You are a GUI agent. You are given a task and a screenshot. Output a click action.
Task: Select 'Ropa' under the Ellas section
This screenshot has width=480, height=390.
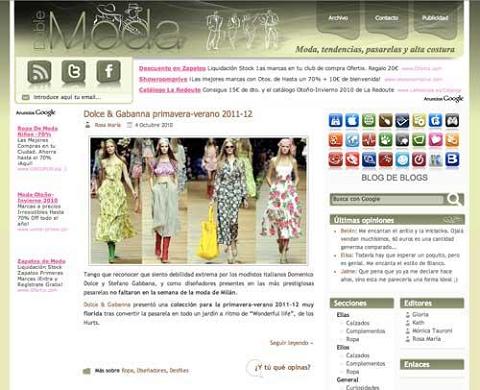point(352,339)
